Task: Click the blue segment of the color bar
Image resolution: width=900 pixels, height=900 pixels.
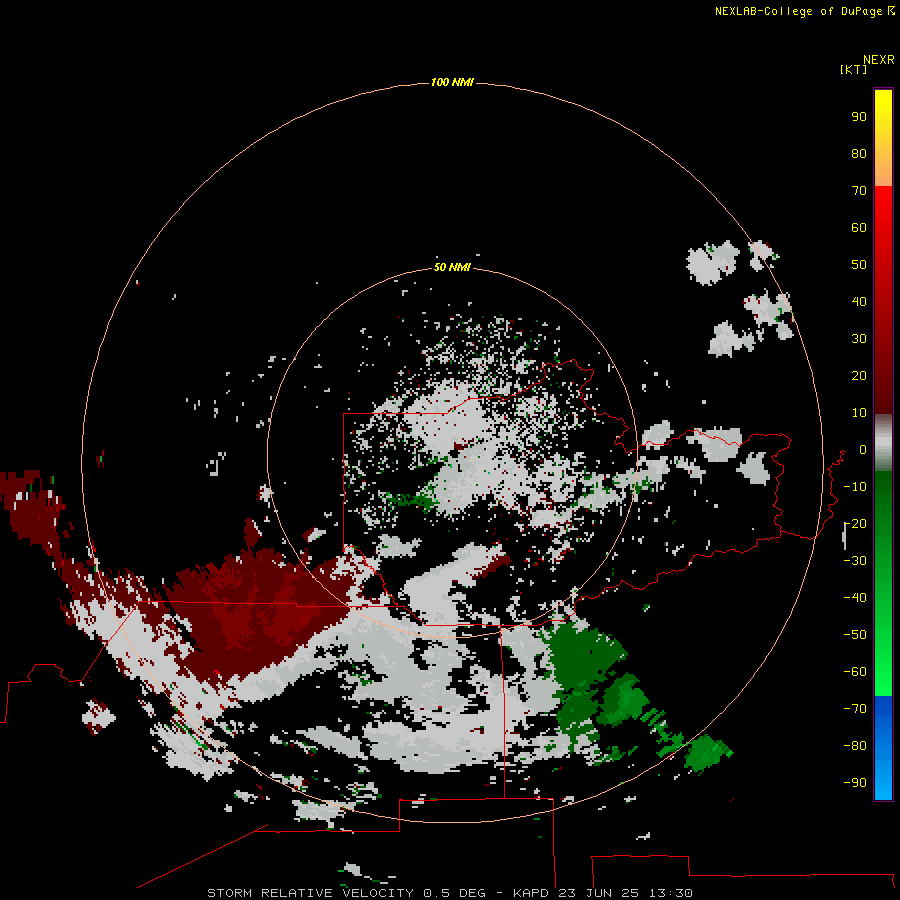Action: [x=883, y=747]
